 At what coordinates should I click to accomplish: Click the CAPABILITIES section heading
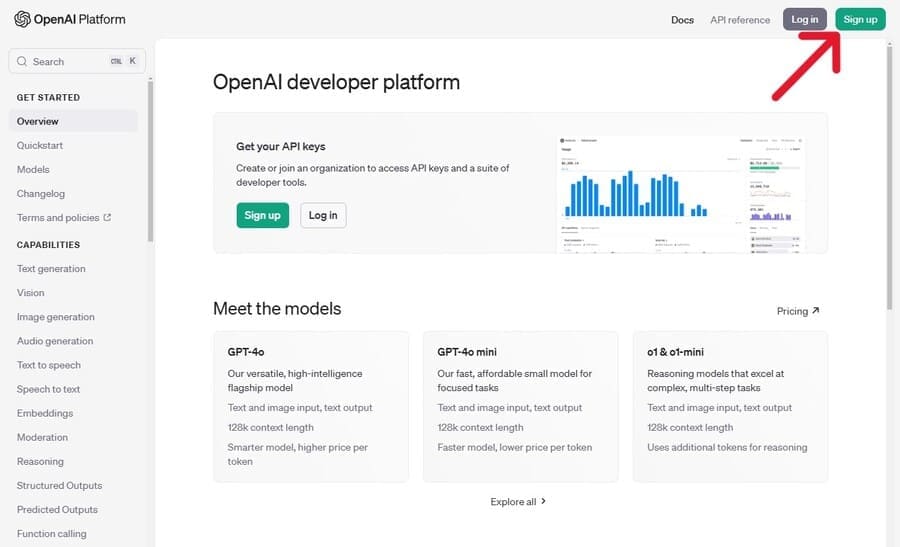point(48,245)
